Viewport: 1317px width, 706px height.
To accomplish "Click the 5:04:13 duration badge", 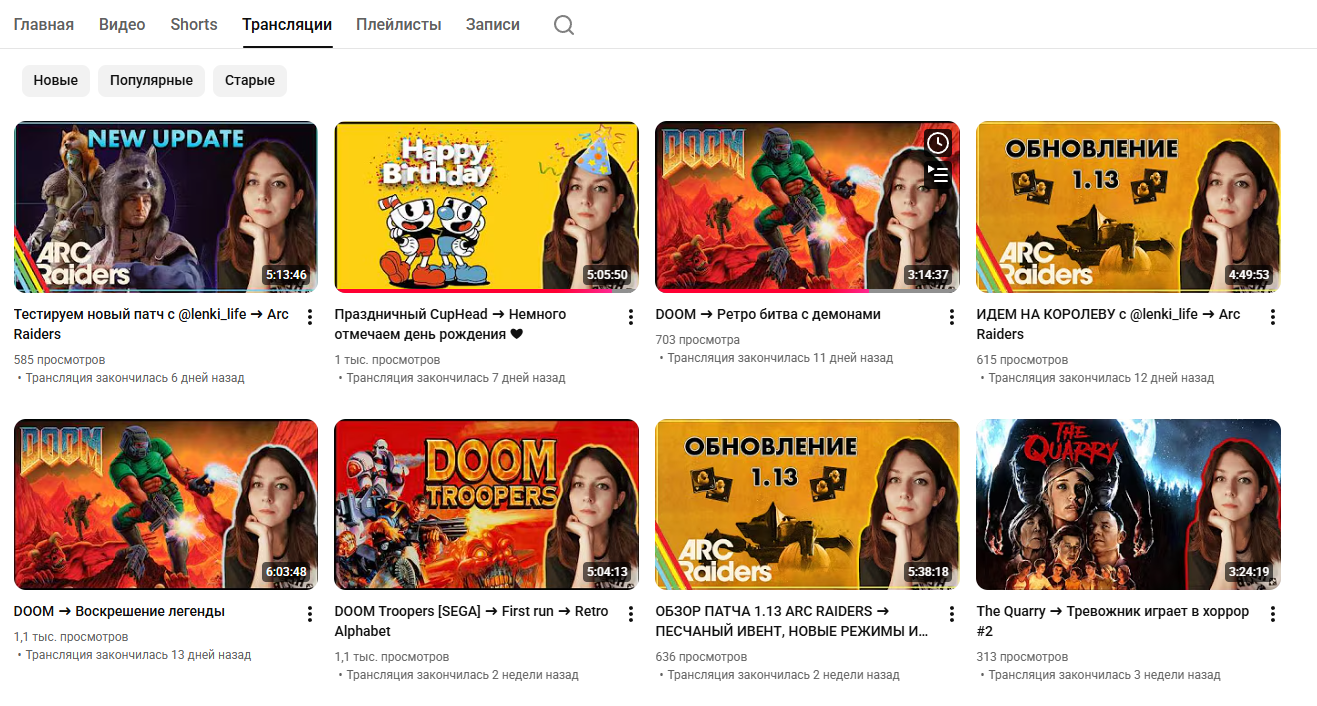I will 607,572.
